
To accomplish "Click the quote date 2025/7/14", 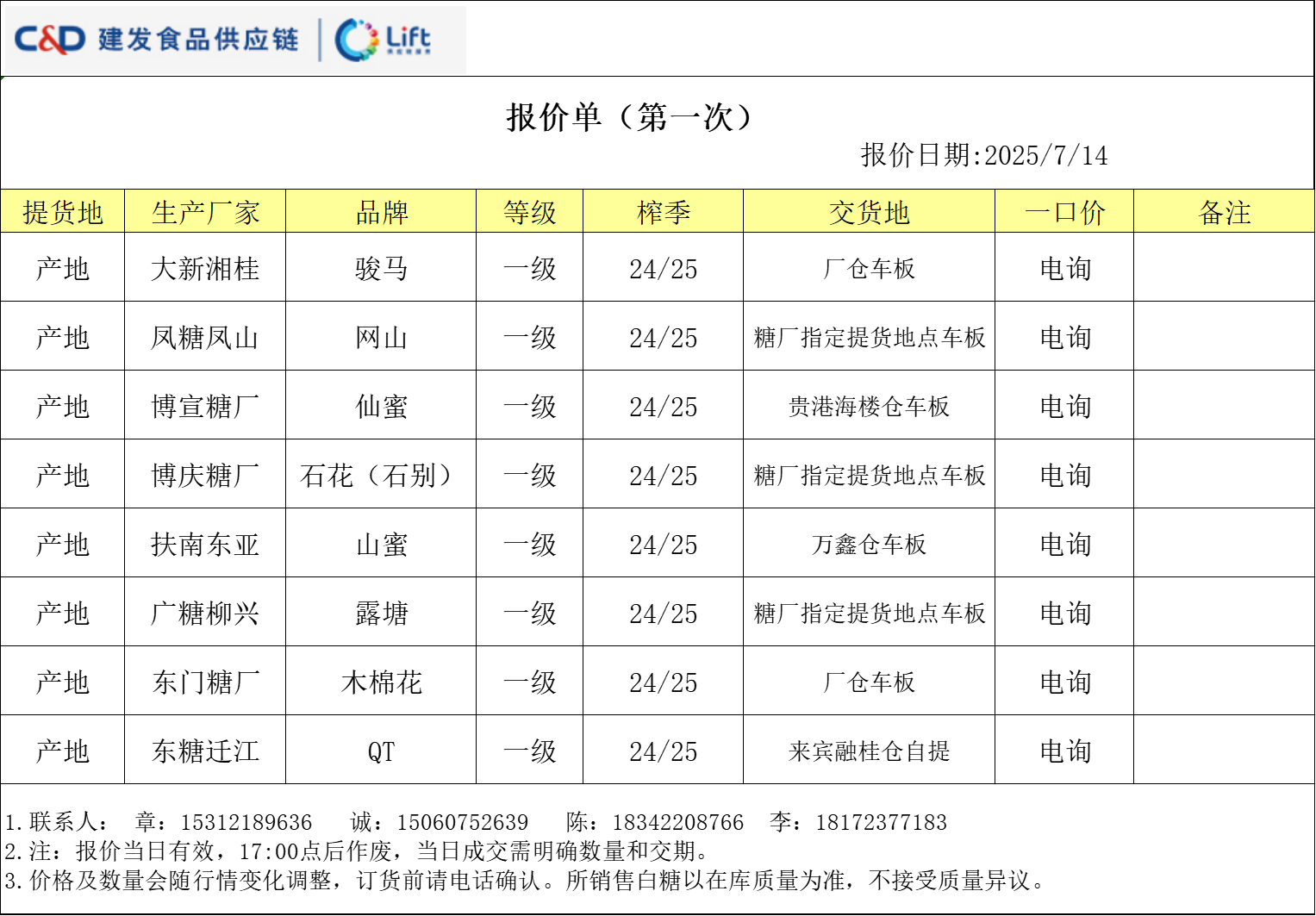I will 1045,156.
